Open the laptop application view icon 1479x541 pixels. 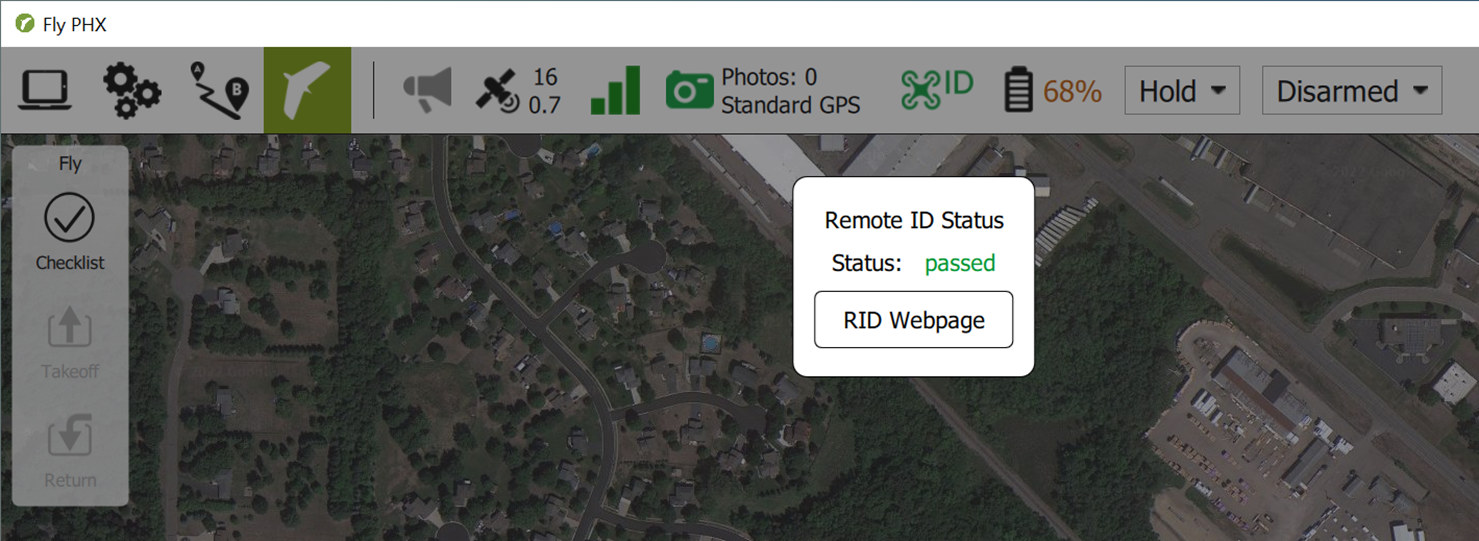click(x=45, y=91)
